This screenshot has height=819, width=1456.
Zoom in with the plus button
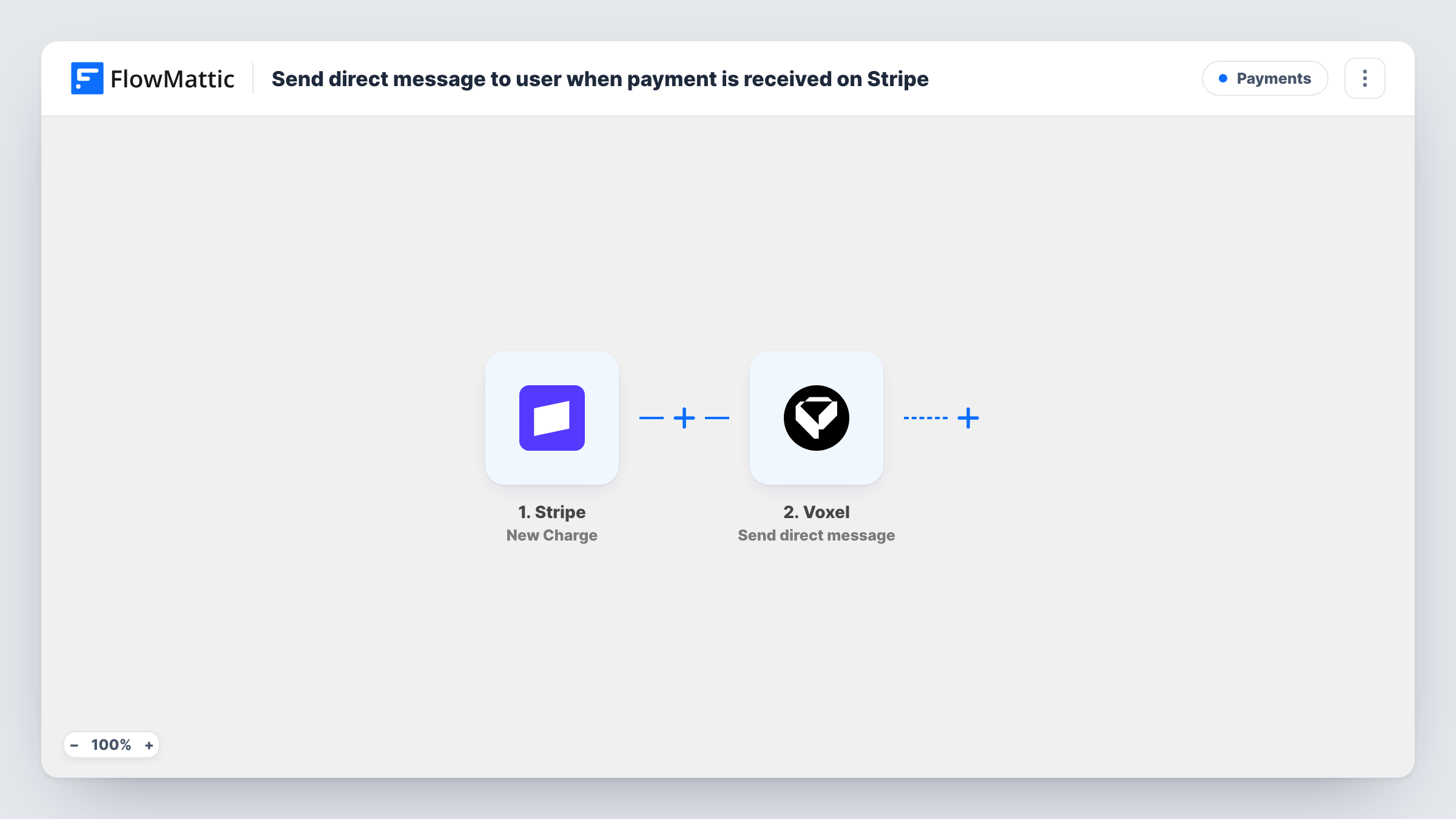[149, 745]
